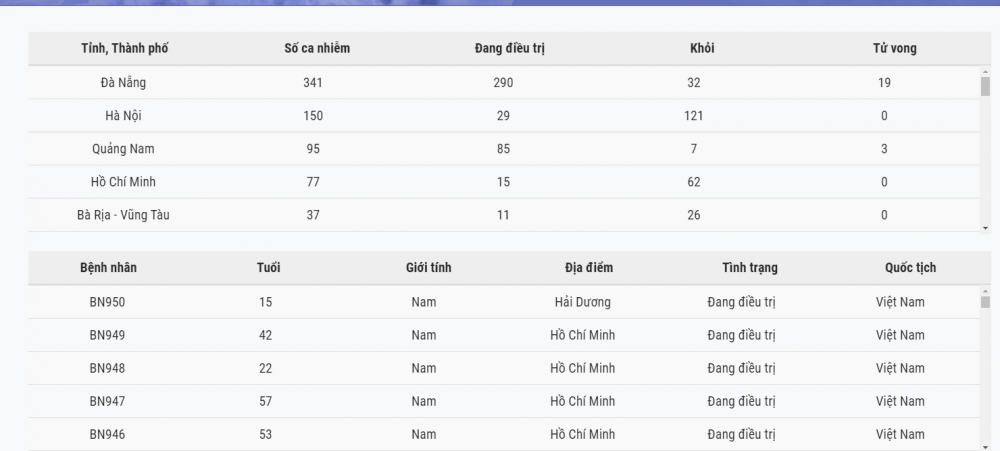This screenshot has width=1000, height=451.
Task: Select the Đà Nẵng row
Action: click(504, 82)
